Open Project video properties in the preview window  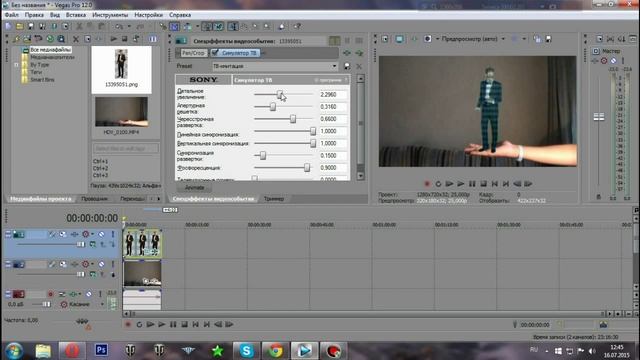pos(385,39)
